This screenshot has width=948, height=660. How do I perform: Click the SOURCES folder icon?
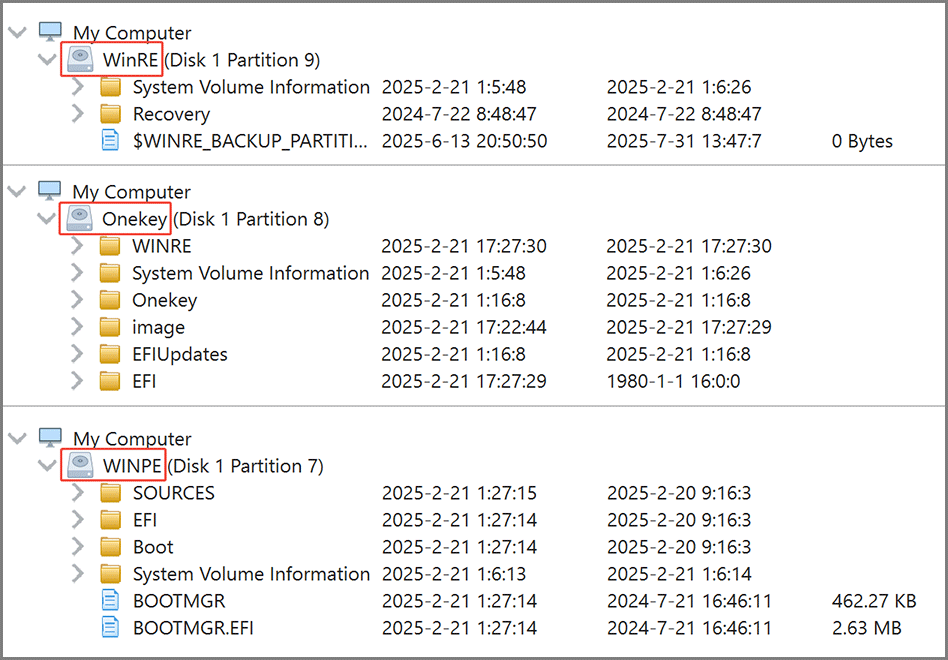coord(110,493)
